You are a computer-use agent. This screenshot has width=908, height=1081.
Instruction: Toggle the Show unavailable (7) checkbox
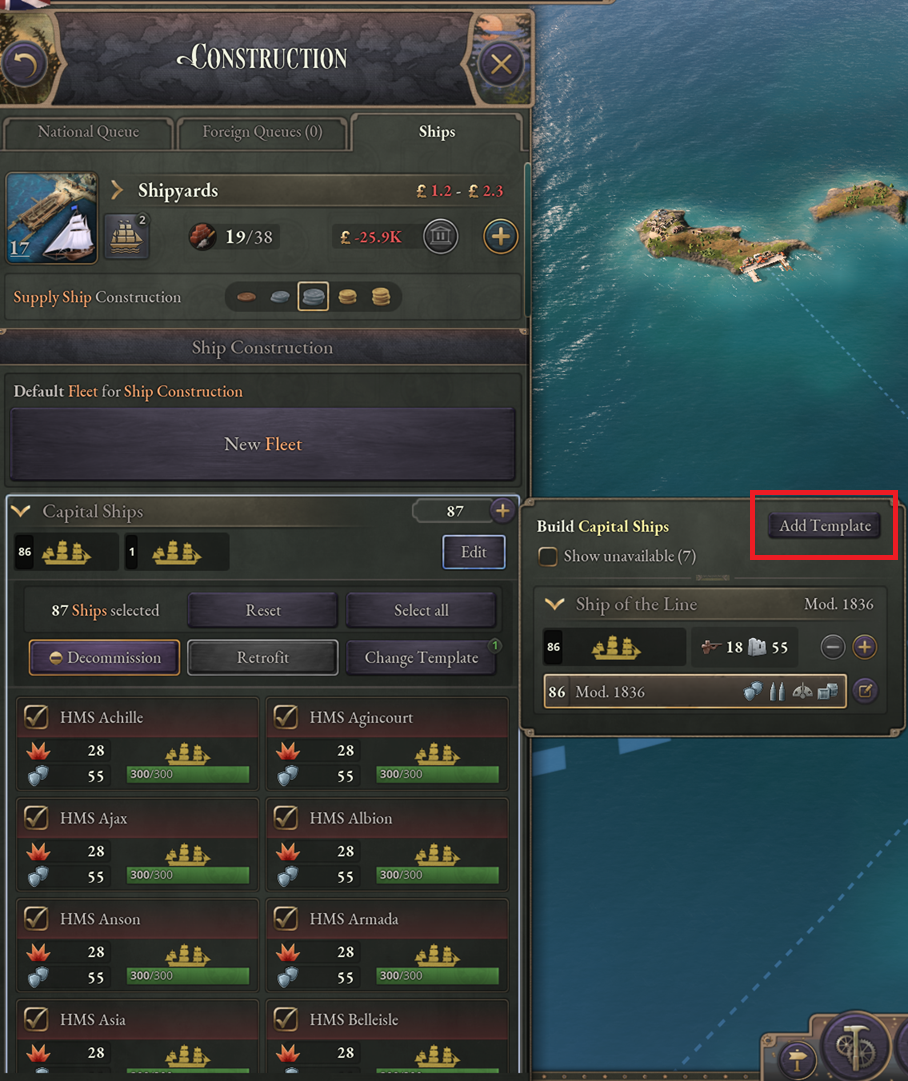pyautogui.click(x=548, y=556)
